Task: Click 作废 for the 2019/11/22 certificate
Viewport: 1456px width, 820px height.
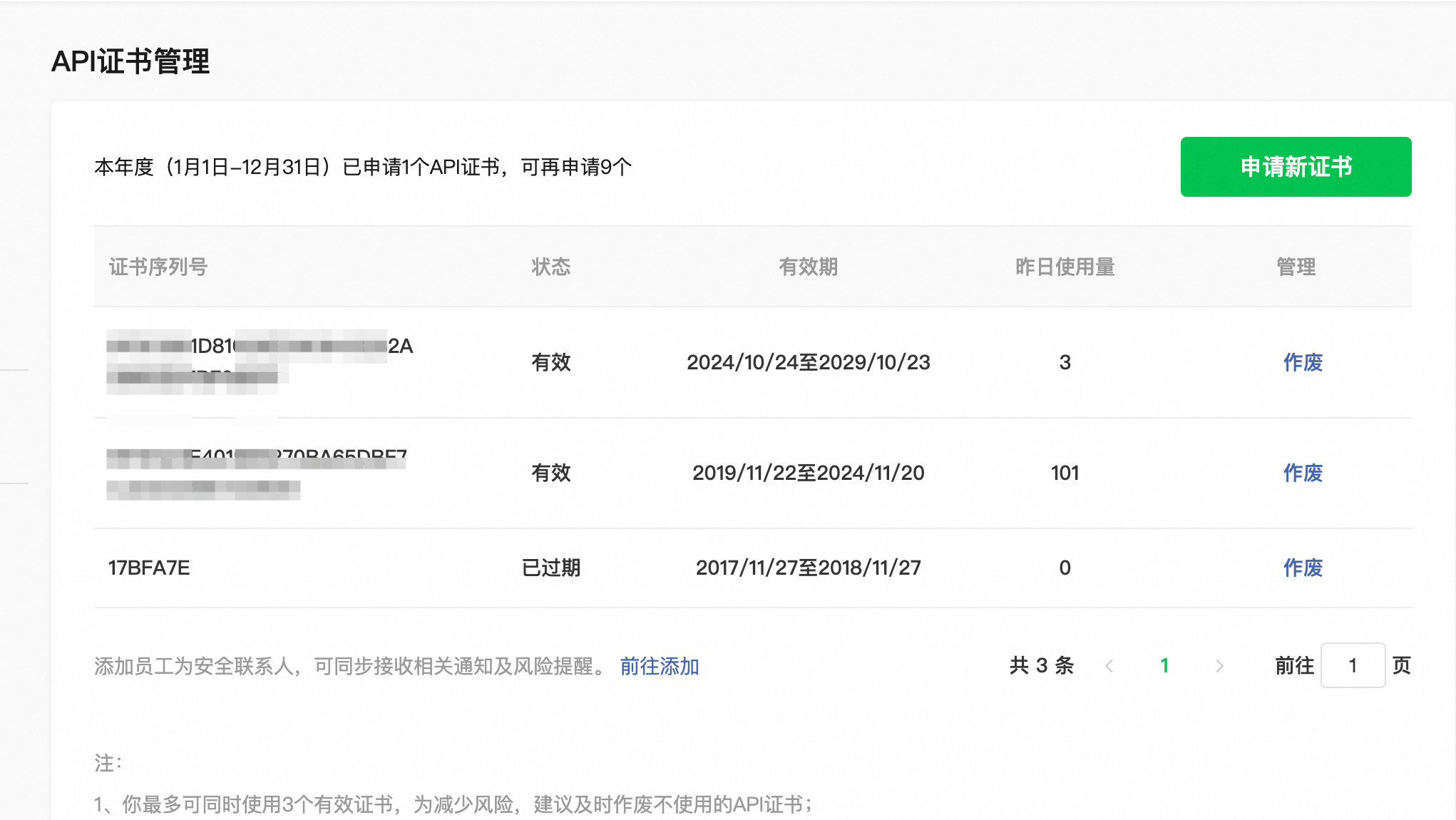Action: 1303,473
